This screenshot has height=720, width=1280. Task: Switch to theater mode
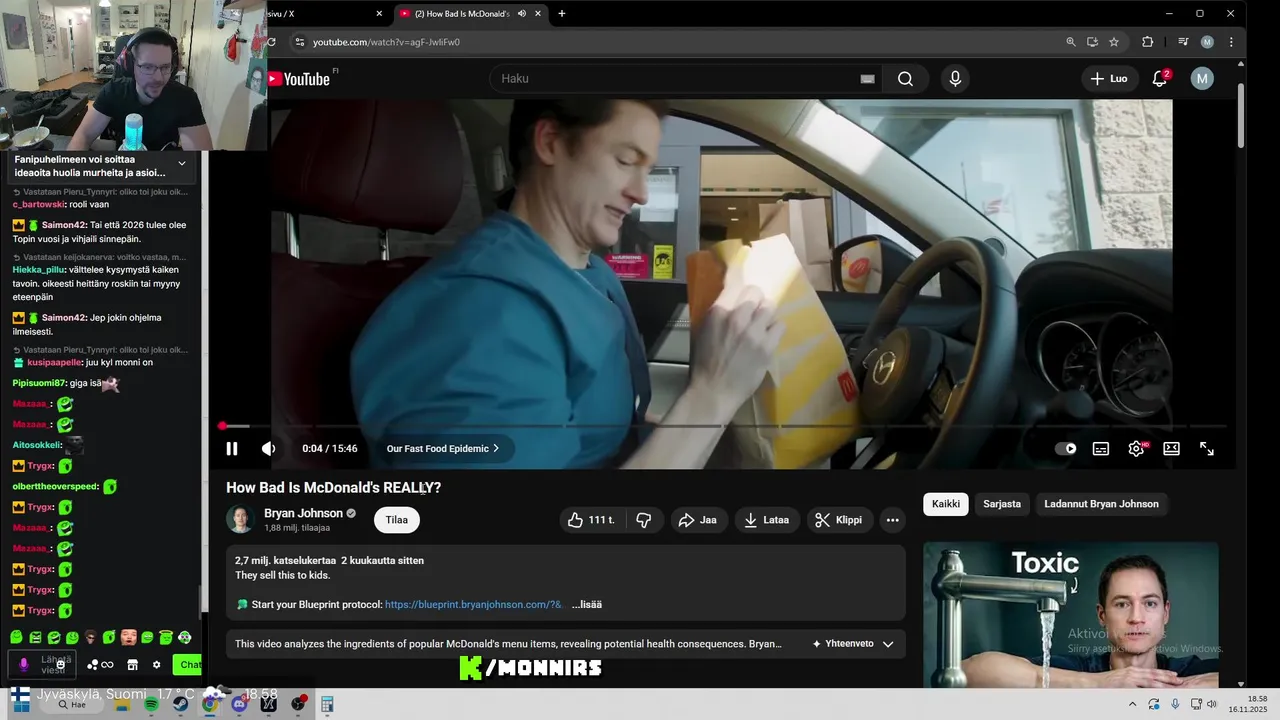point(1171,449)
